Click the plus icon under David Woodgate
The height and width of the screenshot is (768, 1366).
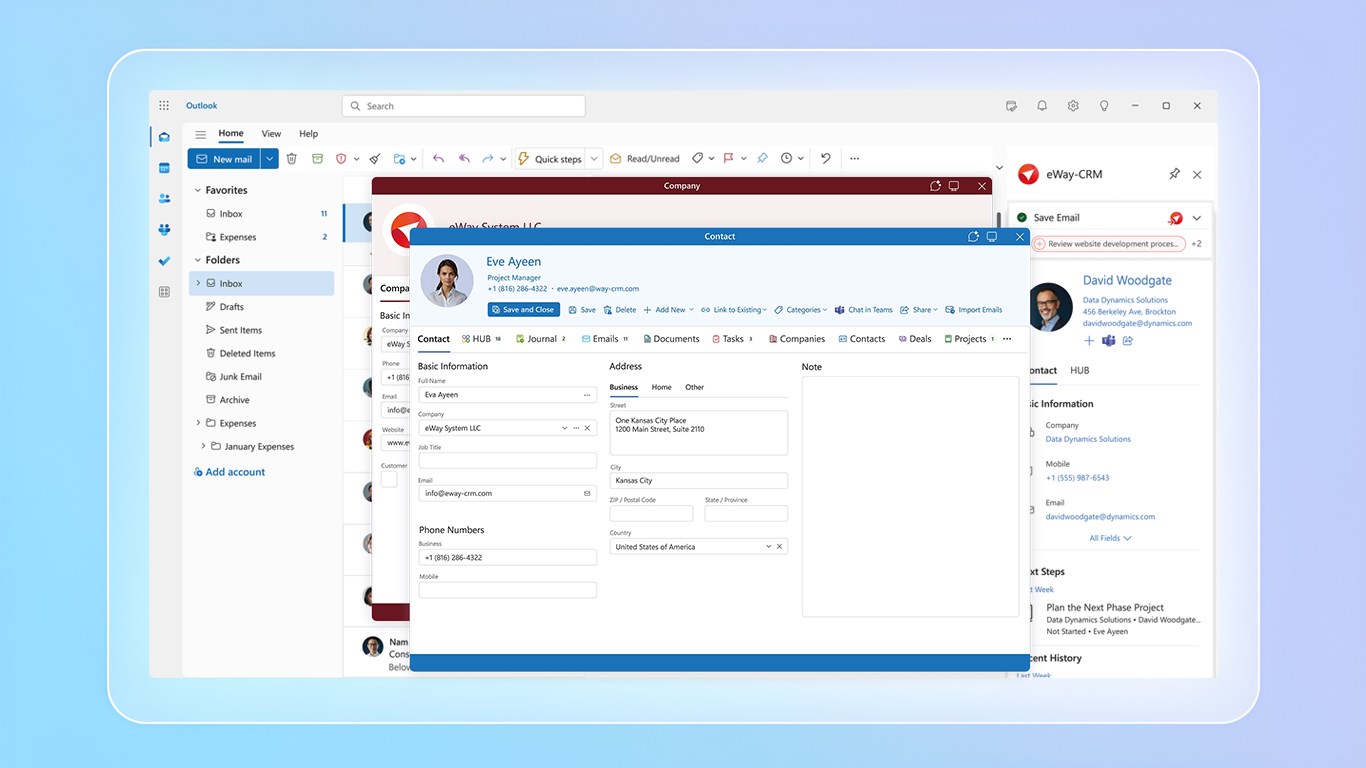coord(1089,341)
